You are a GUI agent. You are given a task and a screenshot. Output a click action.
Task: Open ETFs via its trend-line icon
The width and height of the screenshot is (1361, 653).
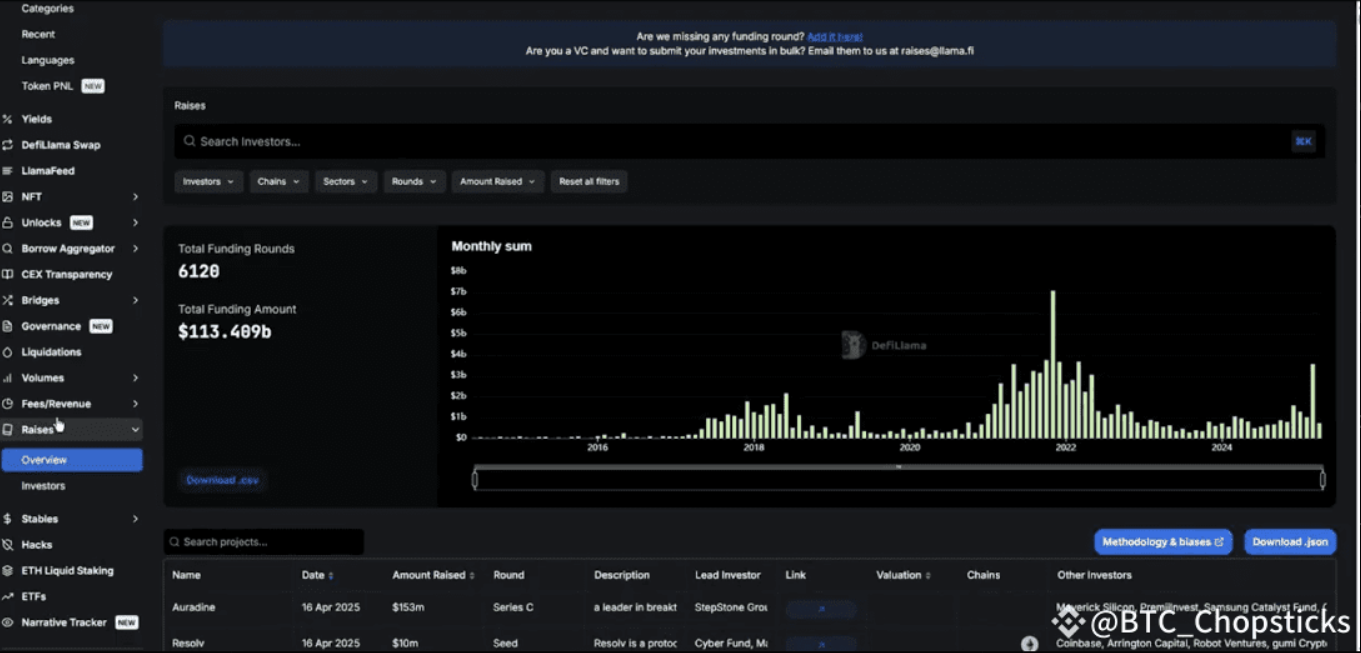[x=8, y=597]
